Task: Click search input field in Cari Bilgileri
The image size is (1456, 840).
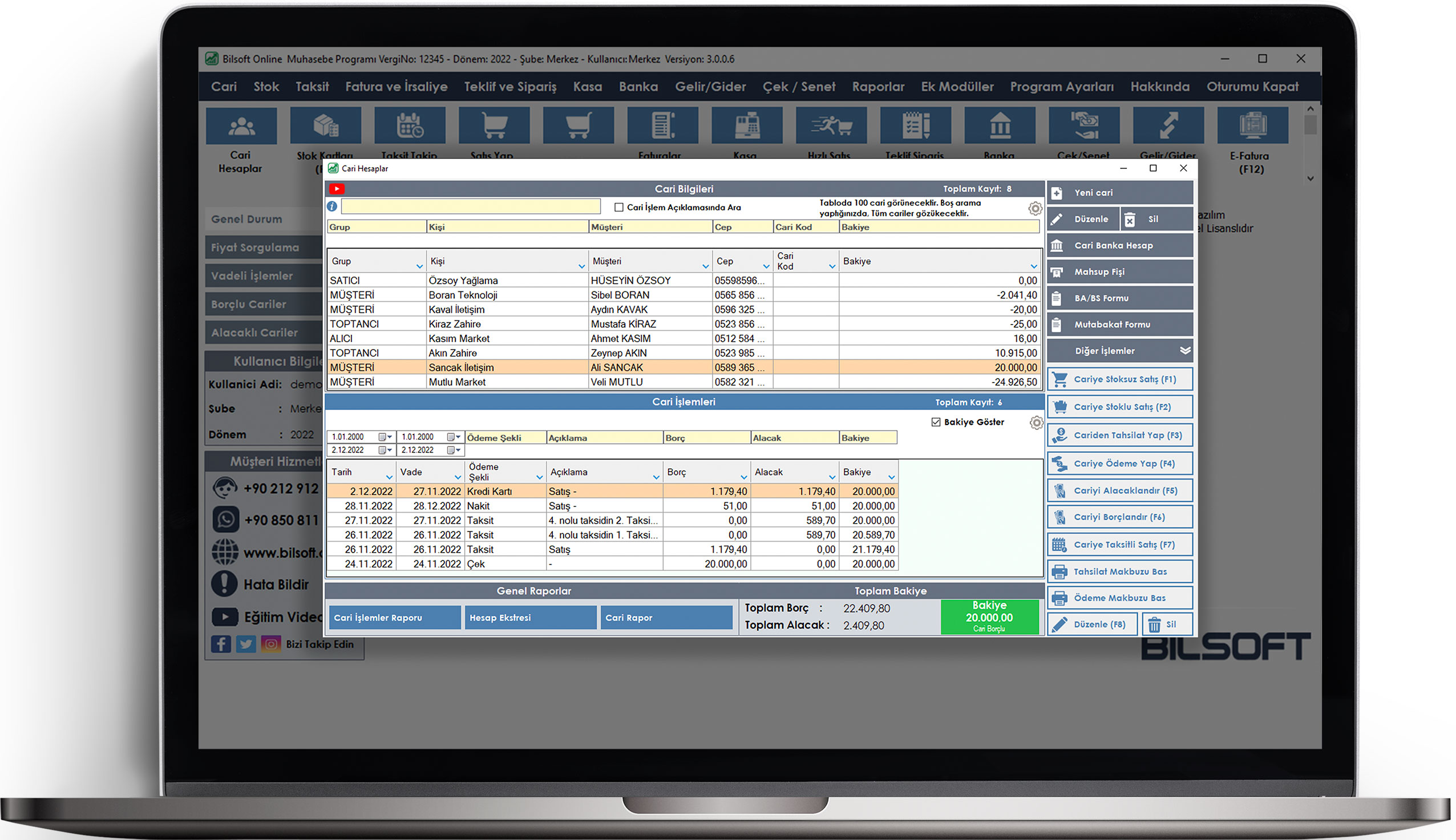Action: coord(475,207)
